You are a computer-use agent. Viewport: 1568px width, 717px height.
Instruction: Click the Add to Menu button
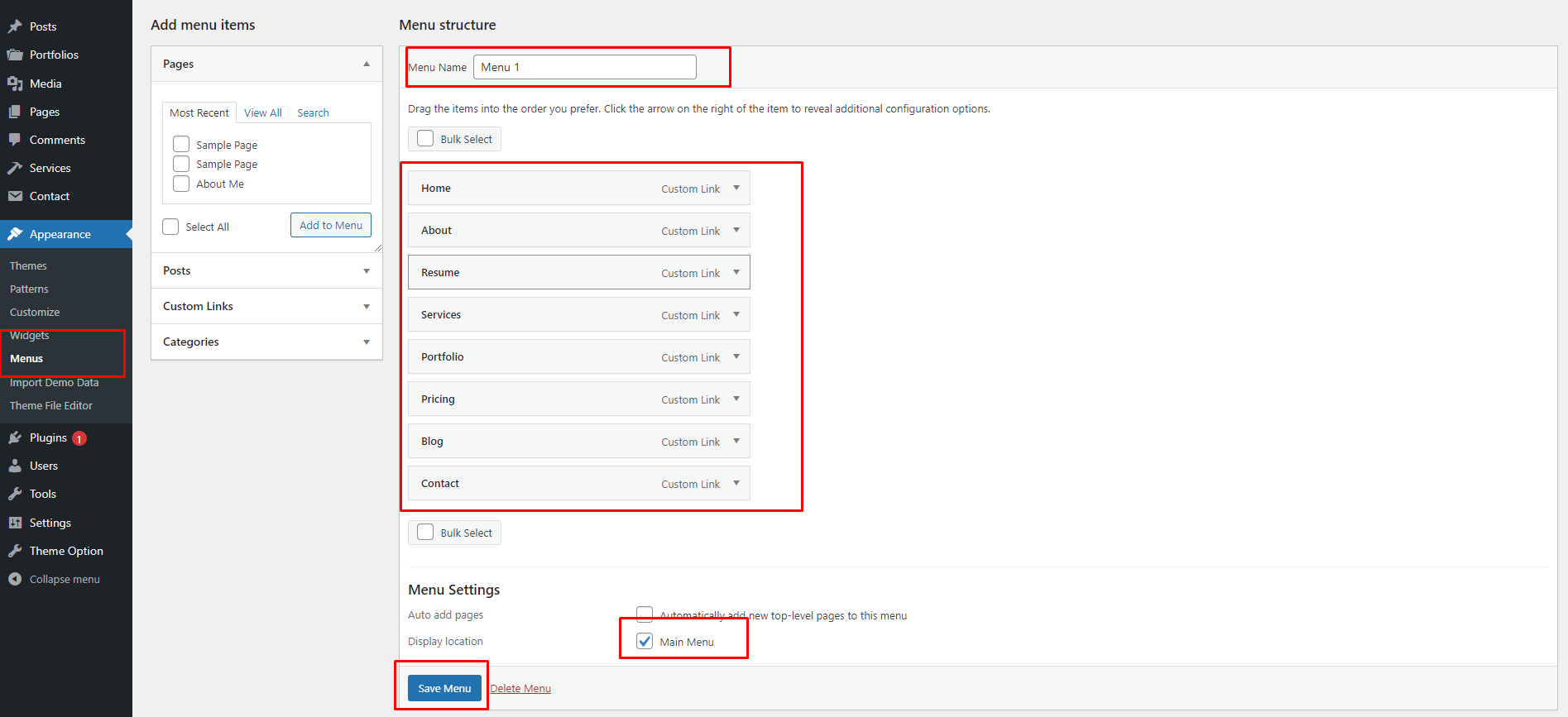[330, 225]
